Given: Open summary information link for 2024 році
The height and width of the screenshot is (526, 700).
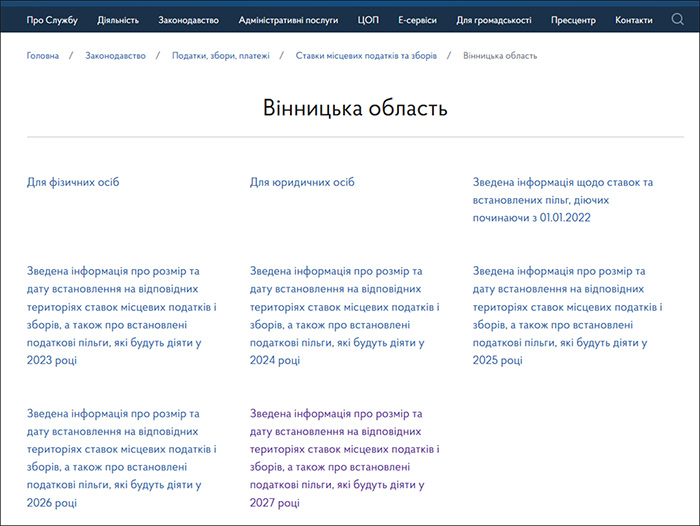Looking at the screenshot, I should pos(344,316).
